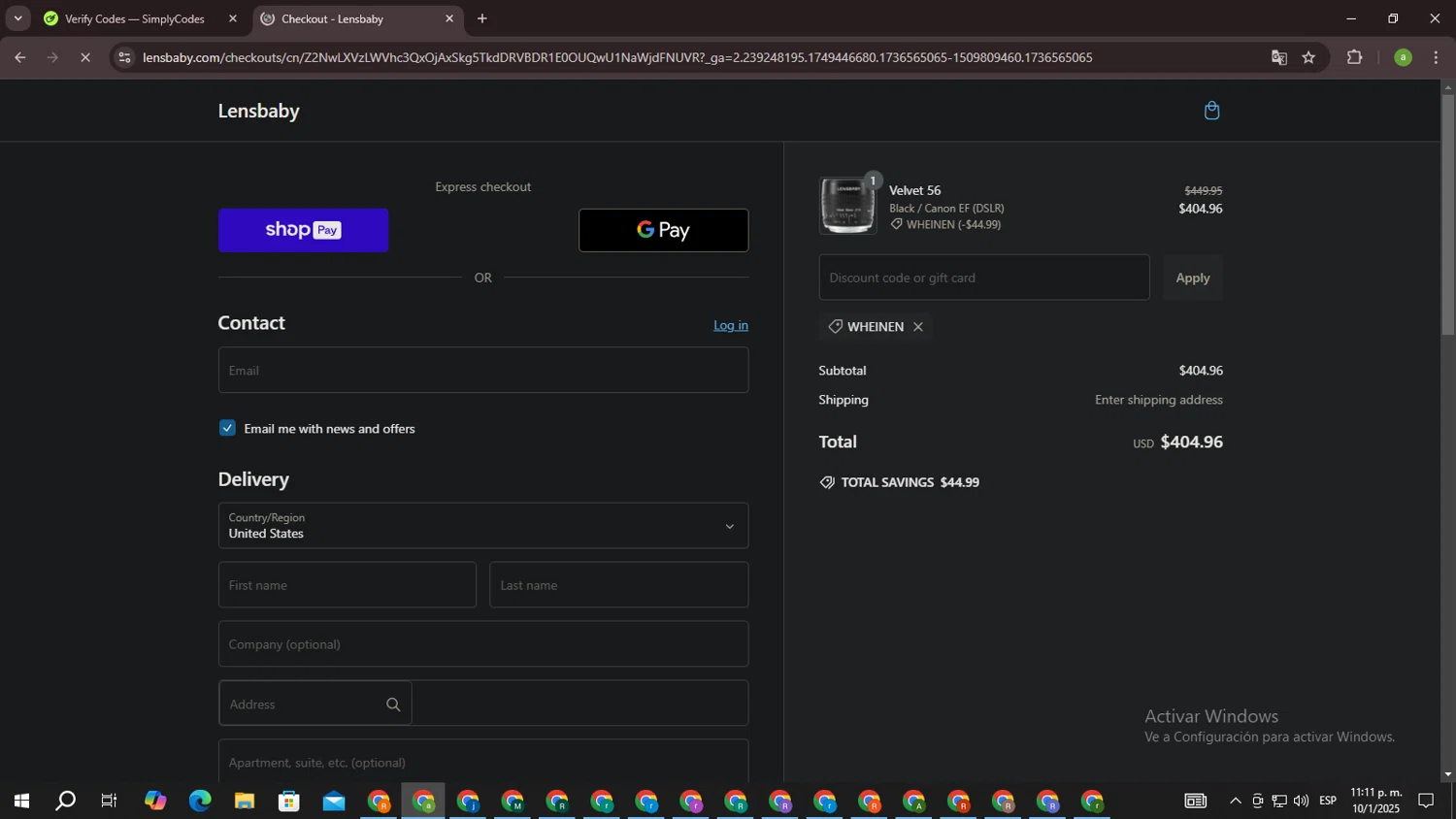Bookmark this page with the star icon

pos(1308,57)
